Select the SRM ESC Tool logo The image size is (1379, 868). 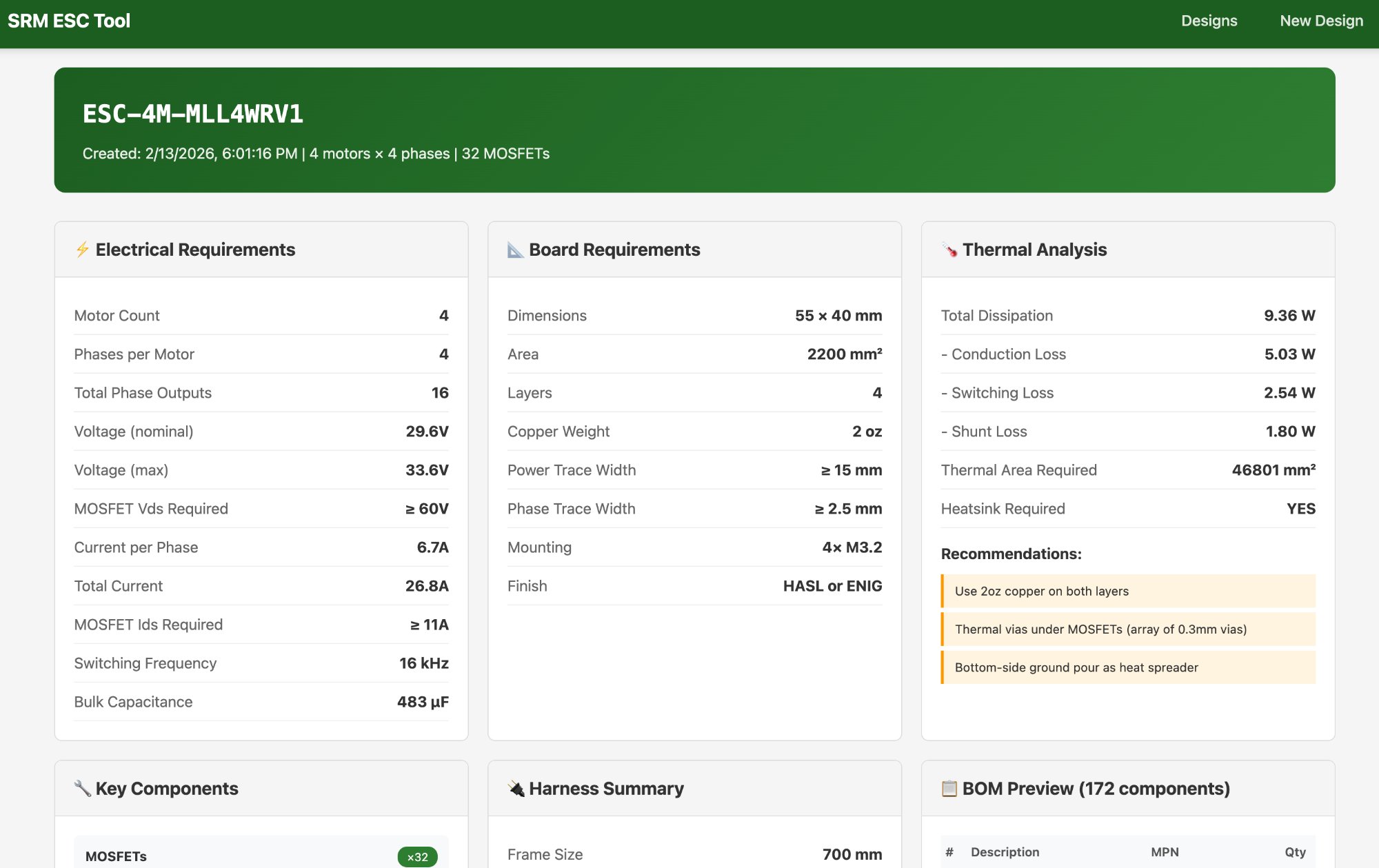point(68,21)
